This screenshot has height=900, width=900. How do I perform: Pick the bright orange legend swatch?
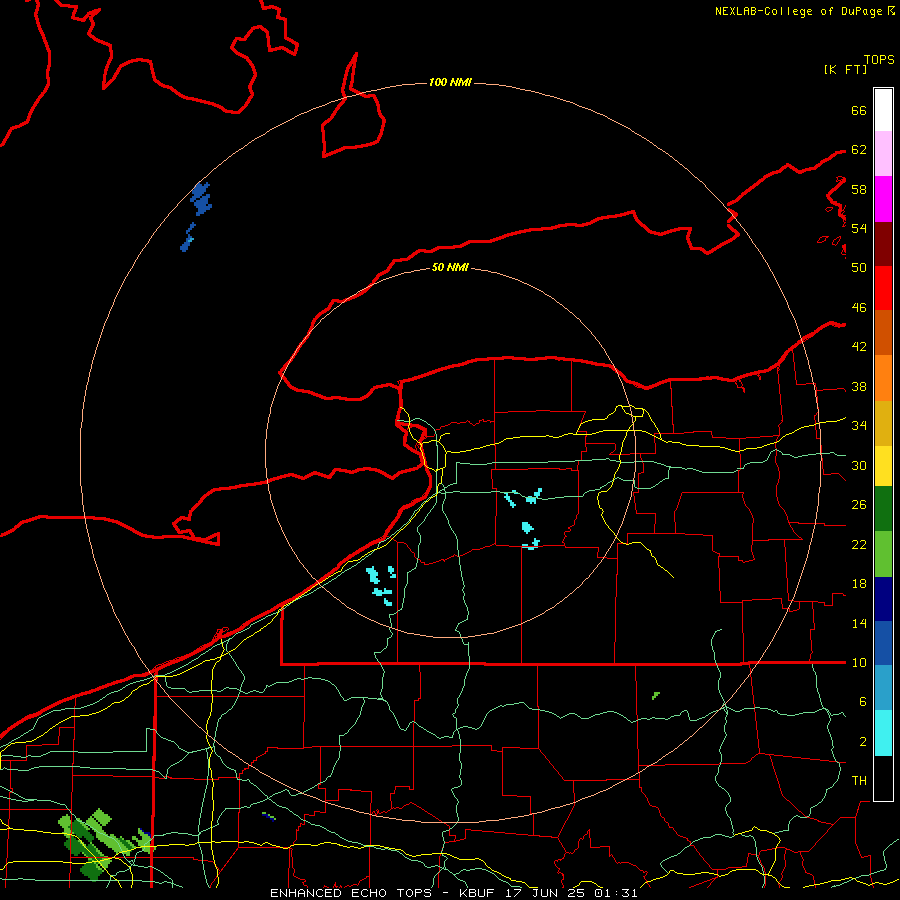[883, 378]
